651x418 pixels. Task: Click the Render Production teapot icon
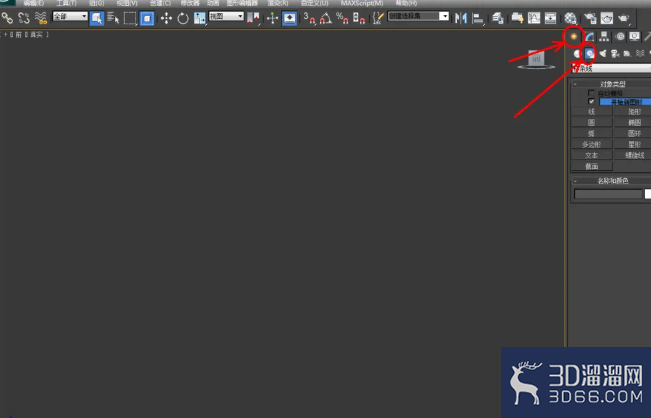pyautogui.click(x=624, y=18)
